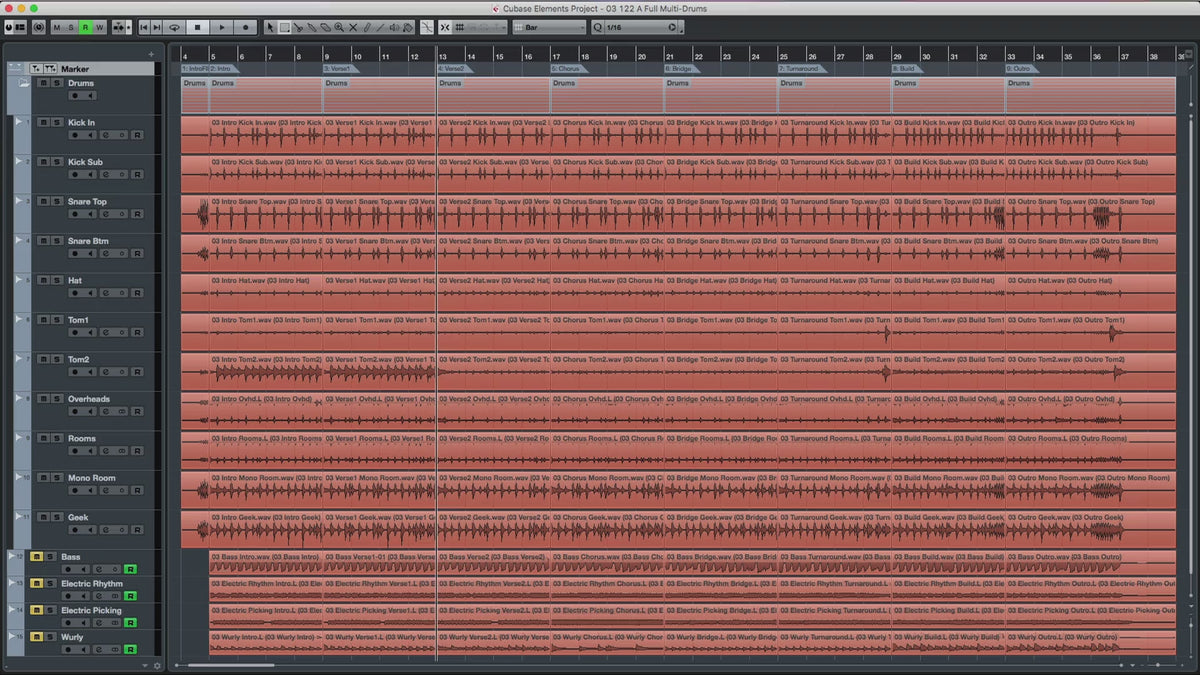Toggle the Cycle loop button
The height and width of the screenshot is (675, 1200).
click(x=175, y=28)
